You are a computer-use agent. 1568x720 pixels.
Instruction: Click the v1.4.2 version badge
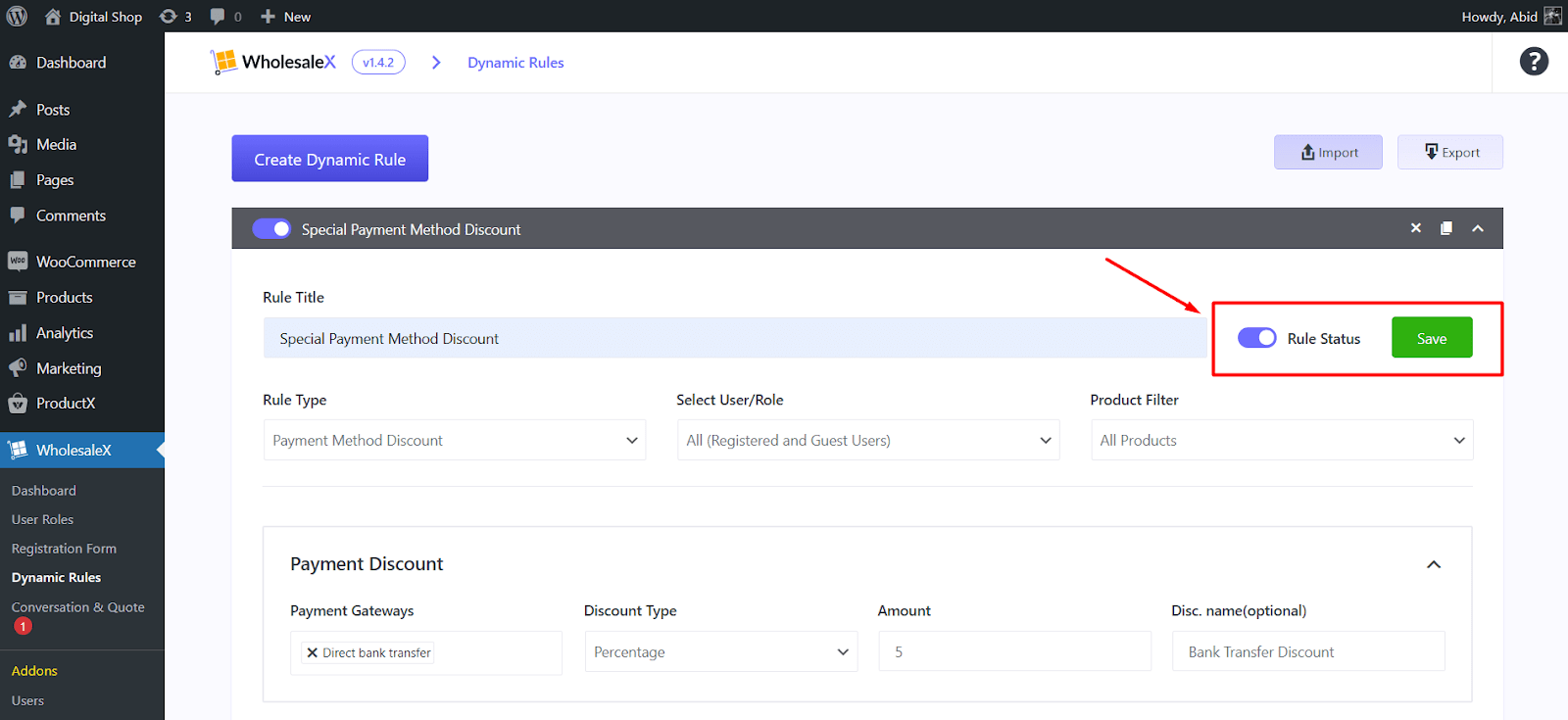coord(378,63)
